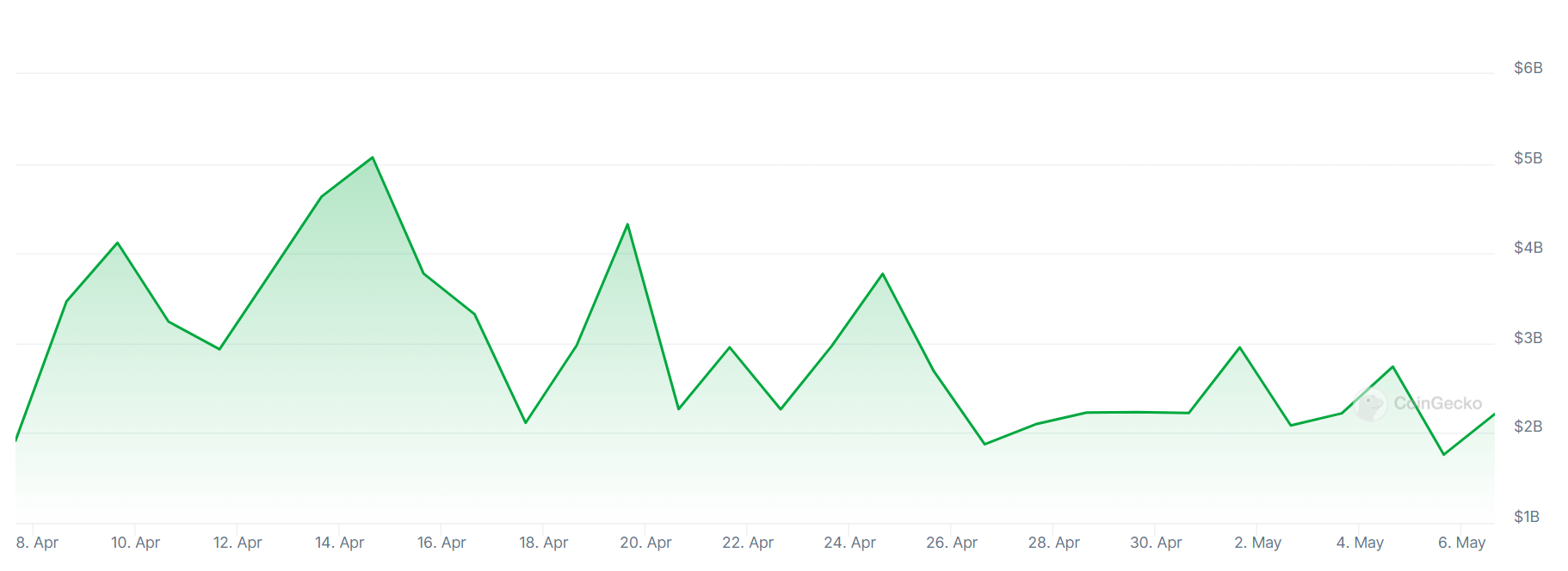Screen dimensions: 1568x571
Task: Click the highest chart peak just above $5B
Action: (x=372, y=157)
